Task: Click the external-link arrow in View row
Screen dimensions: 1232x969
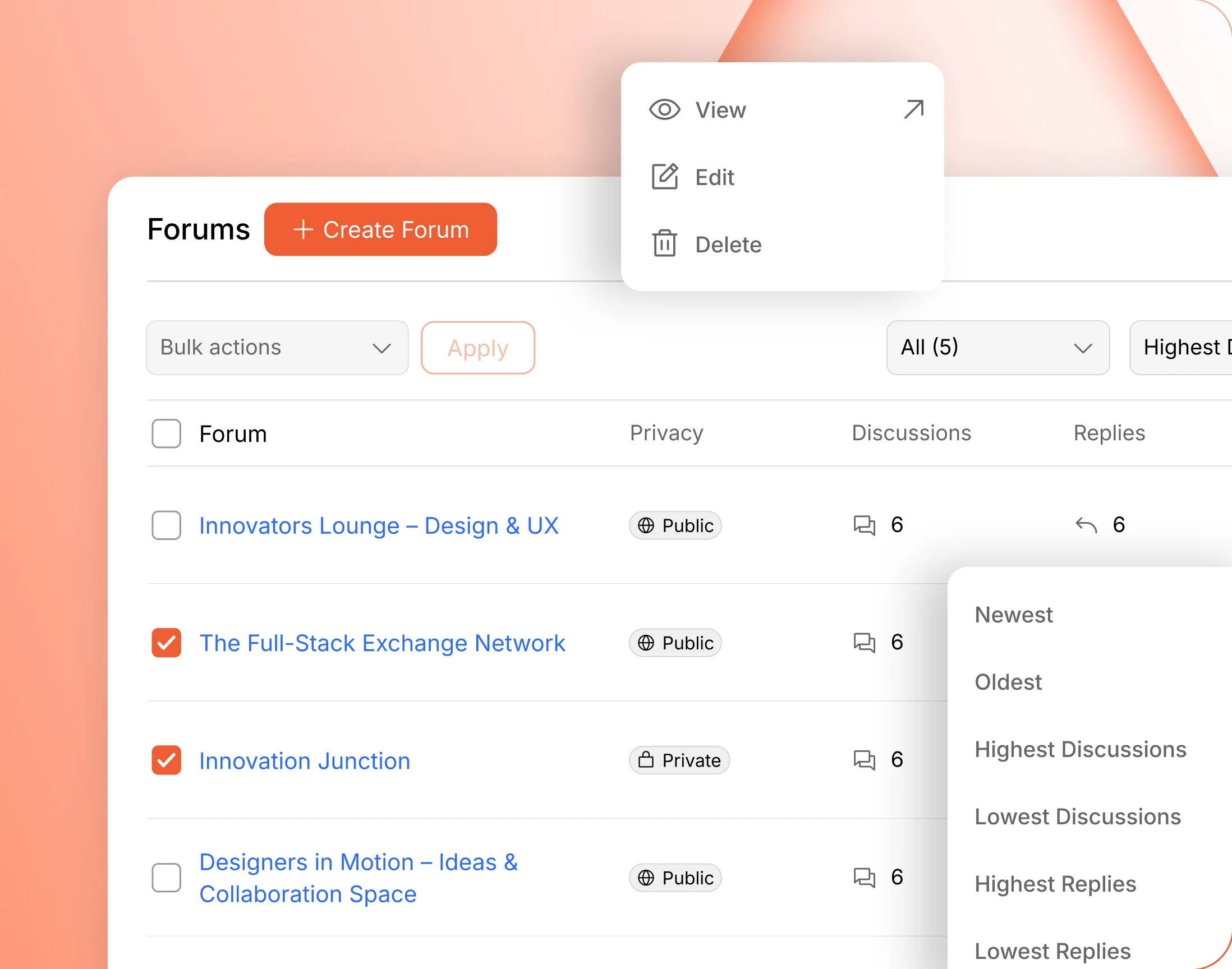Action: click(914, 109)
